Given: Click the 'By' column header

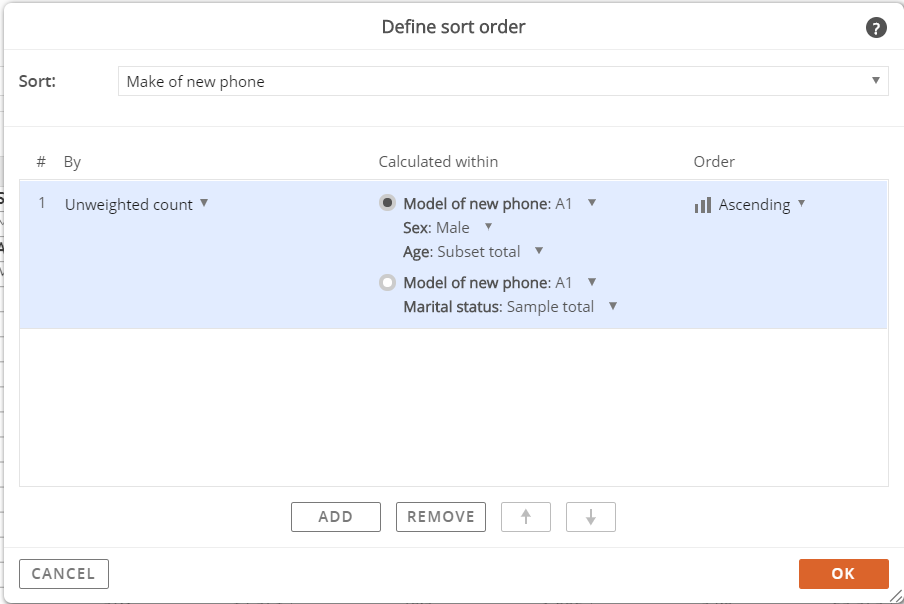Looking at the screenshot, I should click(72, 162).
